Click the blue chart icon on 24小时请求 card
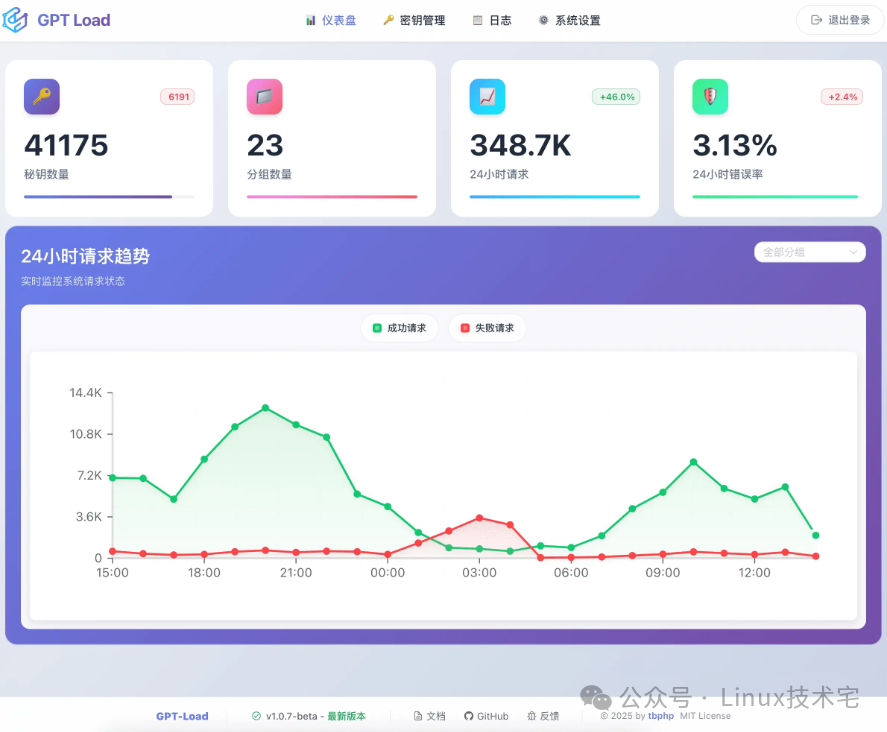Image resolution: width=887 pixels, height=732 pixels. (487, 96)
